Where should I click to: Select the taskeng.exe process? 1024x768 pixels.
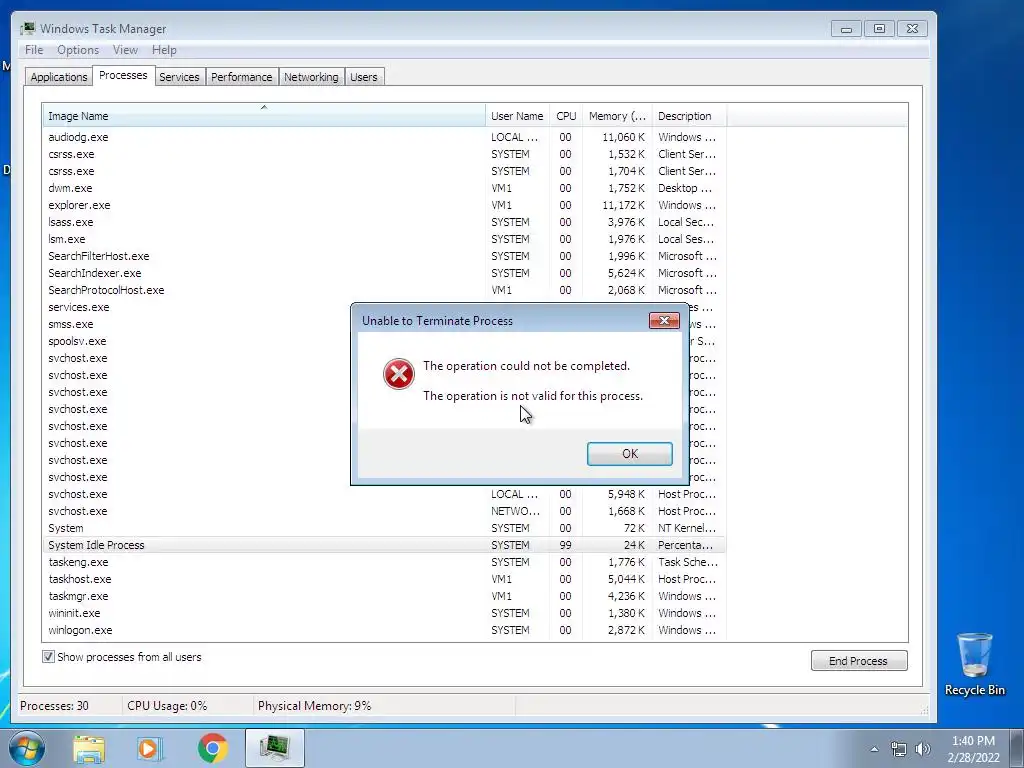click(x=384, y=562)
